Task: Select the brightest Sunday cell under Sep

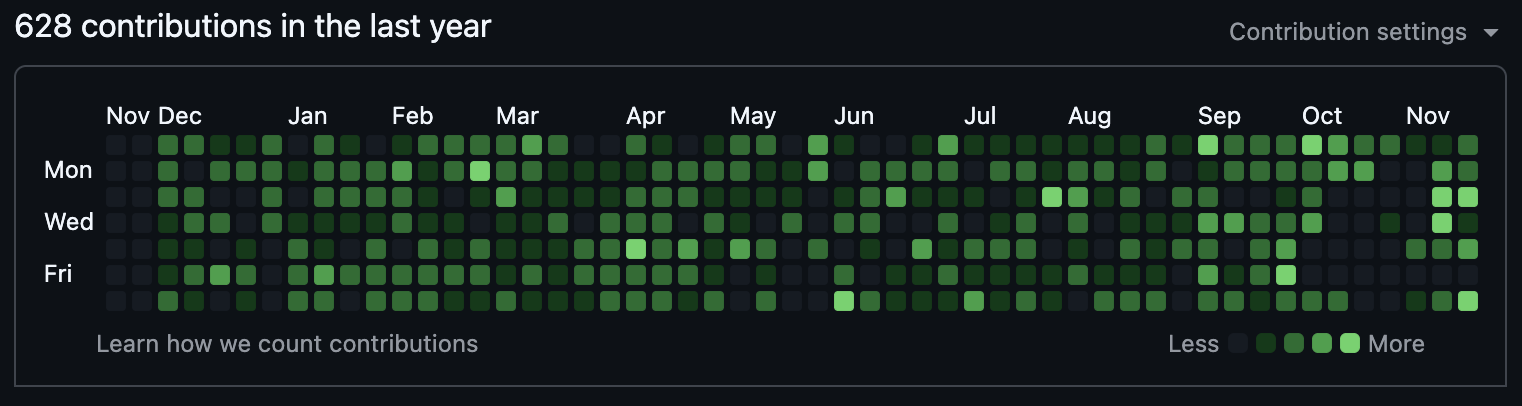Action: [x=1208, y=145]
